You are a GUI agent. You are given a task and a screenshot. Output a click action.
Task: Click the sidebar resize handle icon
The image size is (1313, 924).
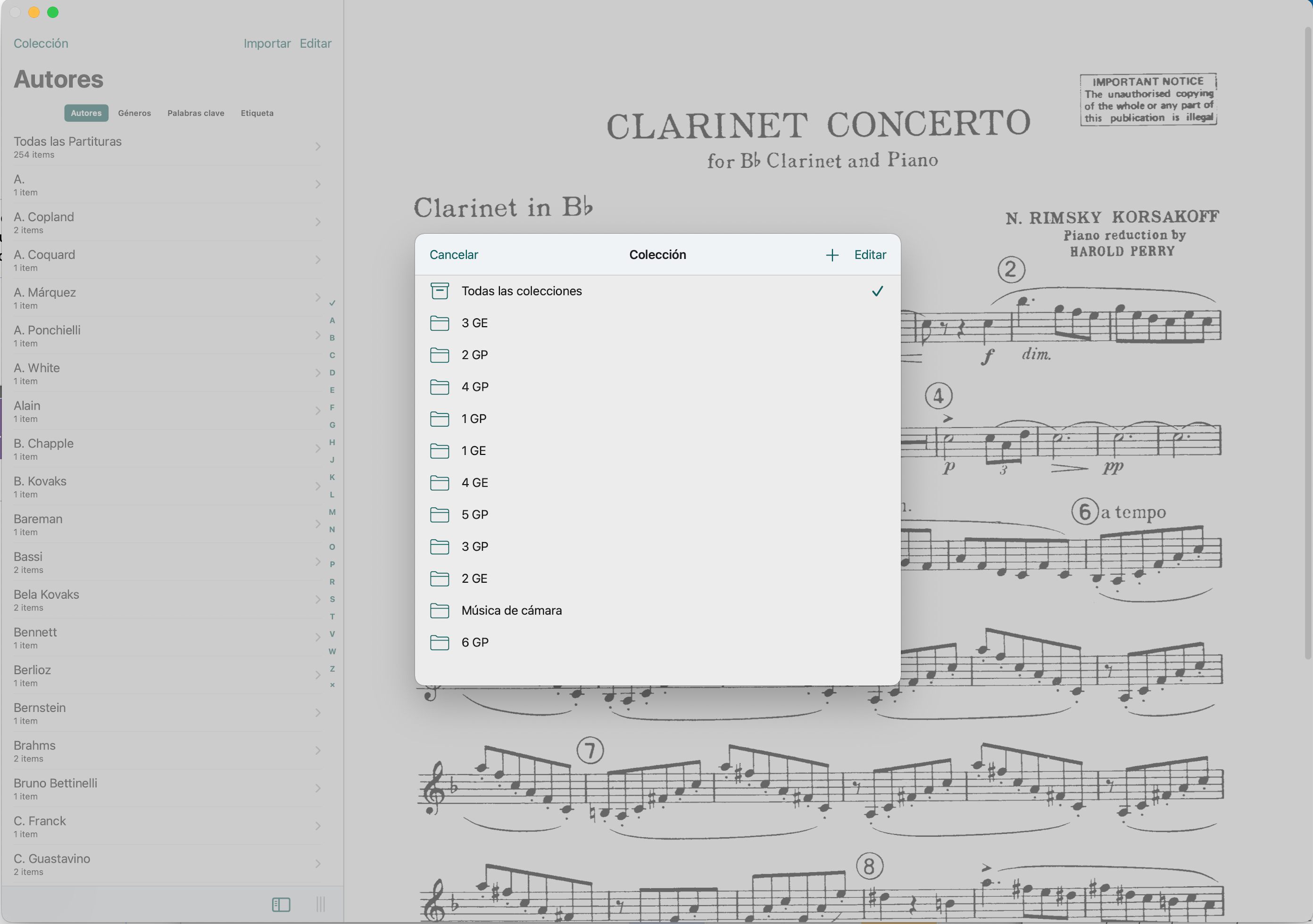pyautogui.click(x=320, y=904)
